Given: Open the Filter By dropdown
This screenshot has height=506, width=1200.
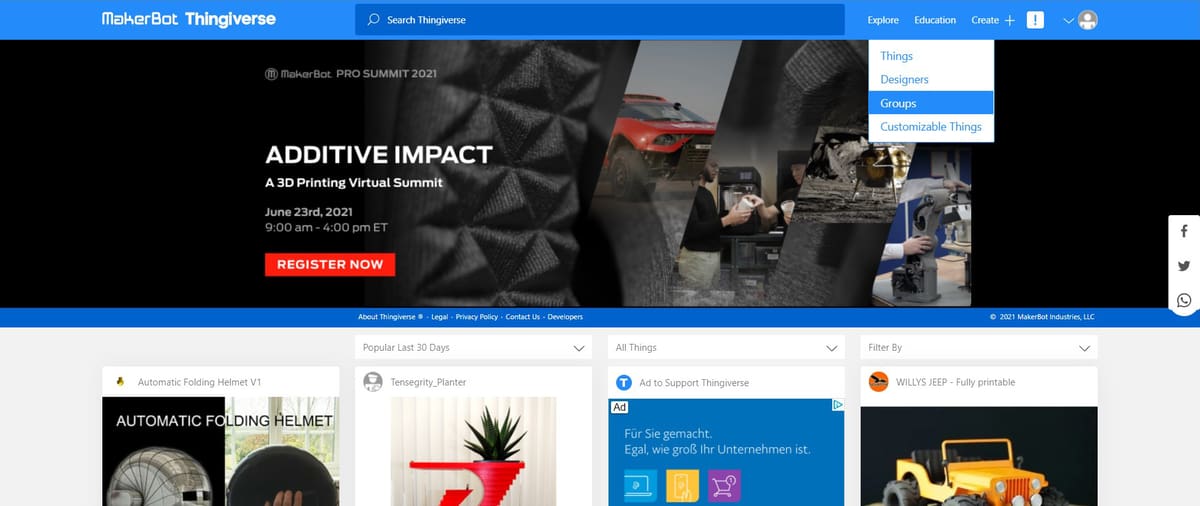Looking at the screenshot, I should click(978, 347).
